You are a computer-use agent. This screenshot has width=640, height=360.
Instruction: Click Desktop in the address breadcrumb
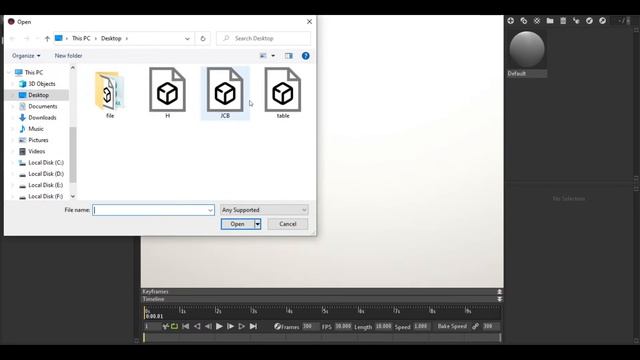pos(111,38)
